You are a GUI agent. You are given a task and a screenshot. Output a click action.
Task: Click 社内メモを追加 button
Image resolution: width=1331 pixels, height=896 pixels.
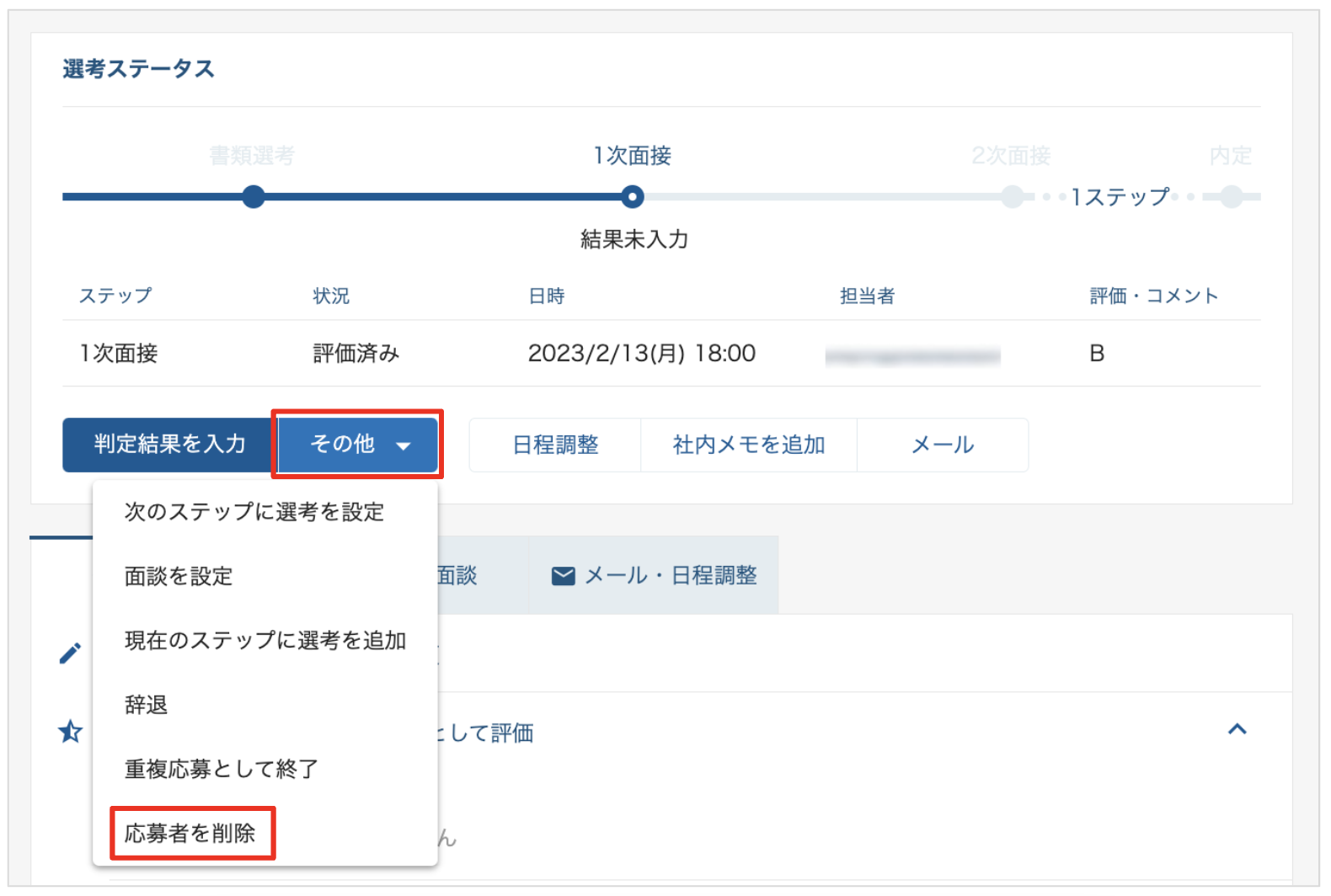tap(749, 445)
